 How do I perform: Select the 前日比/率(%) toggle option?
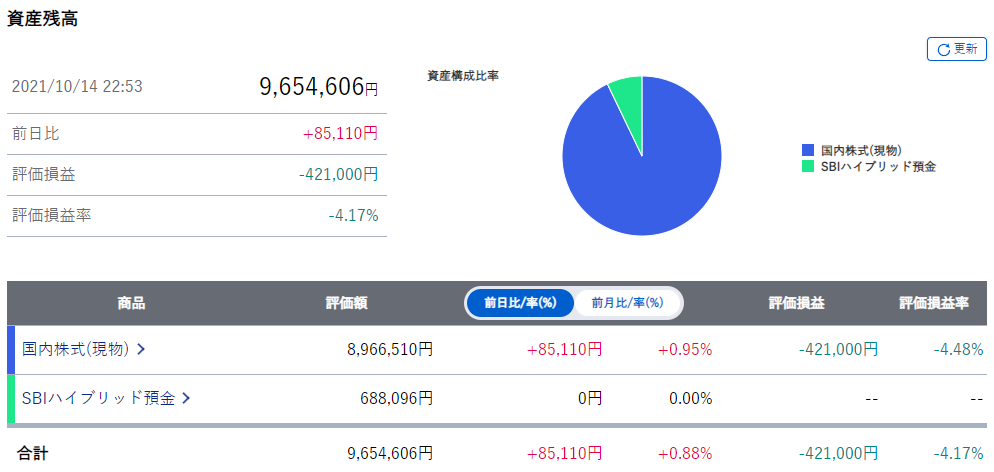point(520,302)
